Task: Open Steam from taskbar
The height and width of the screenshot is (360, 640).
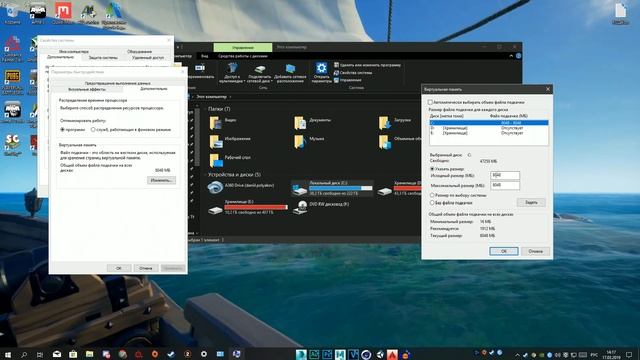Action: point(171,354)
